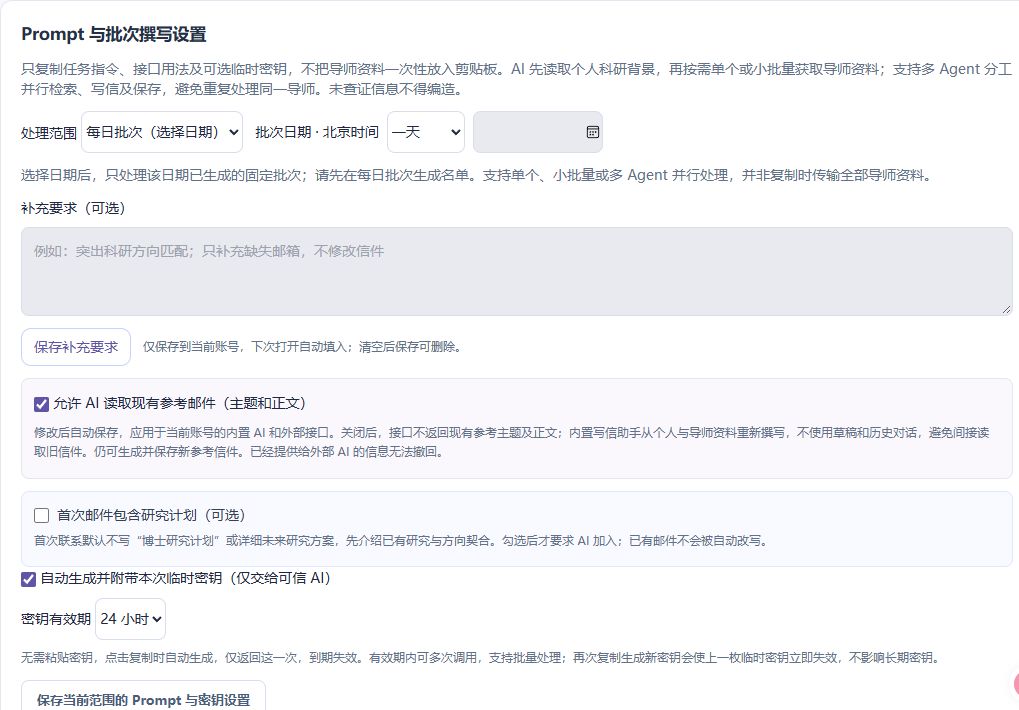
Task: Open the 处理范围 dropdown 每日批次（选择日期）
Action: (x=162, y=132)
